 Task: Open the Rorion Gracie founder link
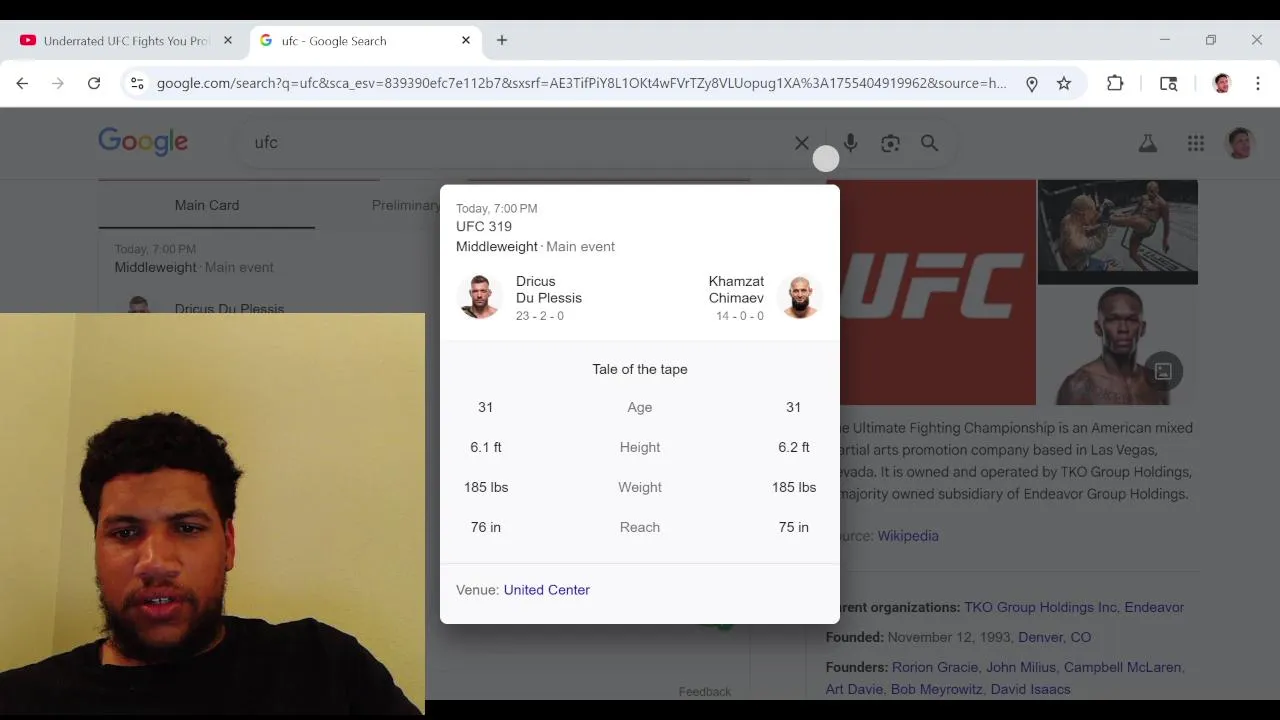[x=935, y=667]
